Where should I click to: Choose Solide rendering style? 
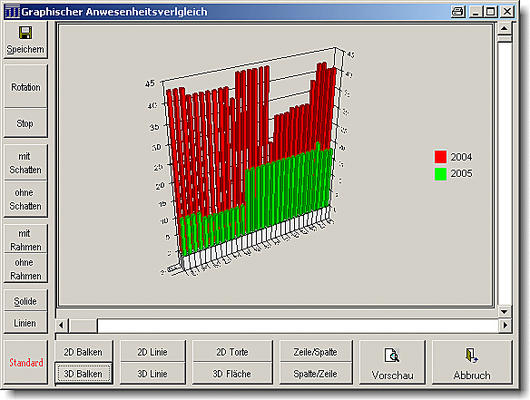pos(25,301)
